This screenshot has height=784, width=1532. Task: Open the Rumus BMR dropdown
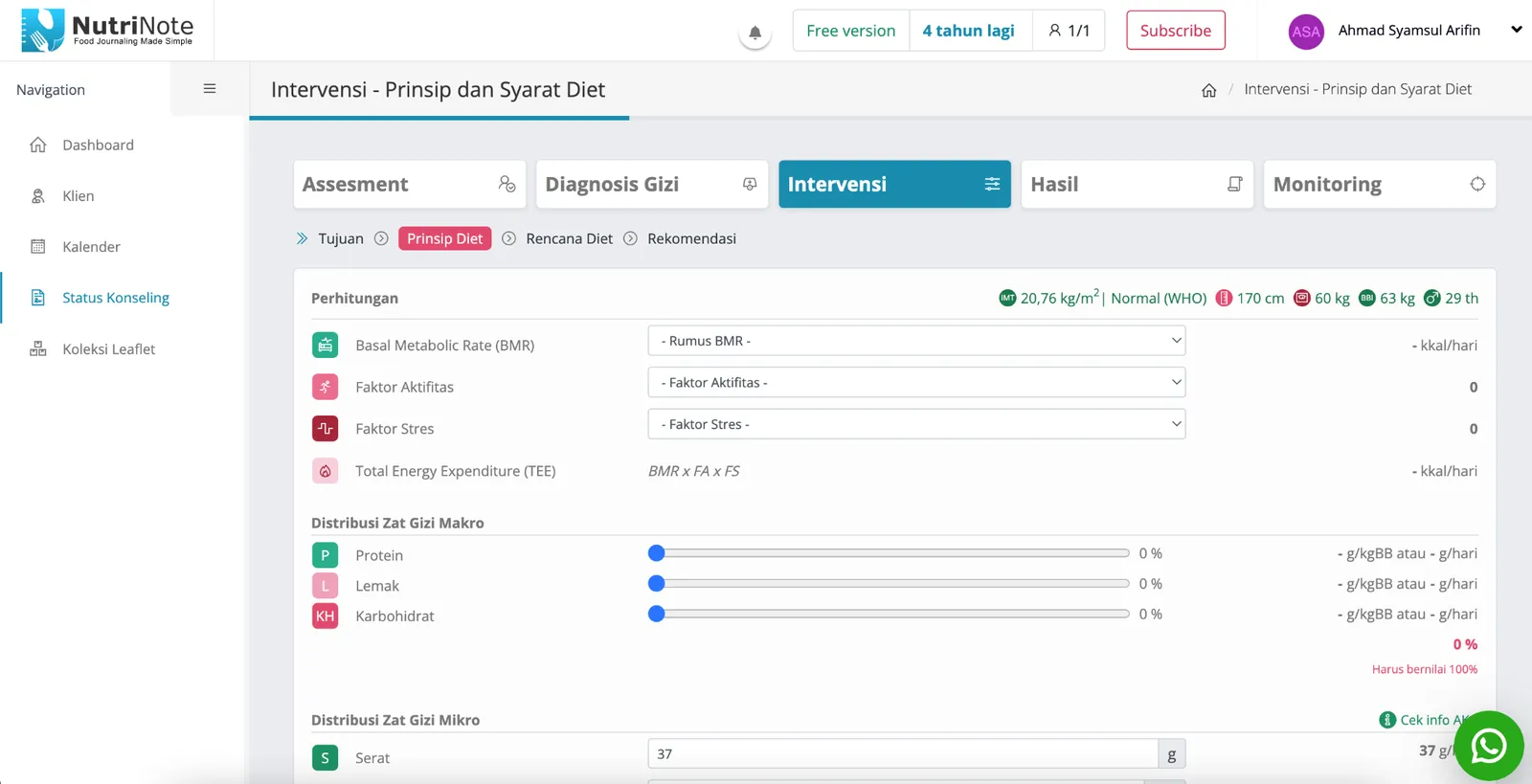[916, 341]
